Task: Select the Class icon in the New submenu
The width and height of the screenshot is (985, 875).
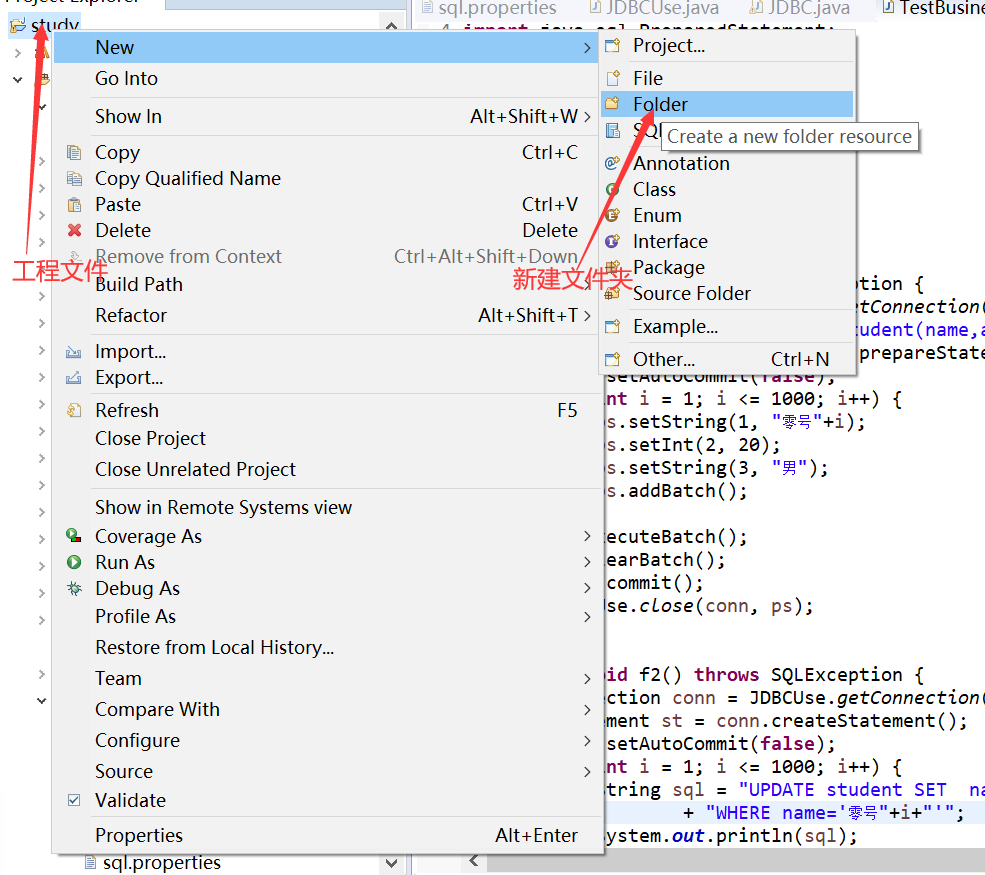Action: pos(612,188)
